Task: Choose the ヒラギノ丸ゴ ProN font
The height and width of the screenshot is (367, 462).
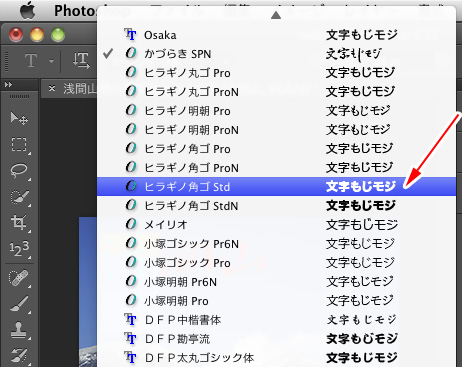Action: [276, 92]
